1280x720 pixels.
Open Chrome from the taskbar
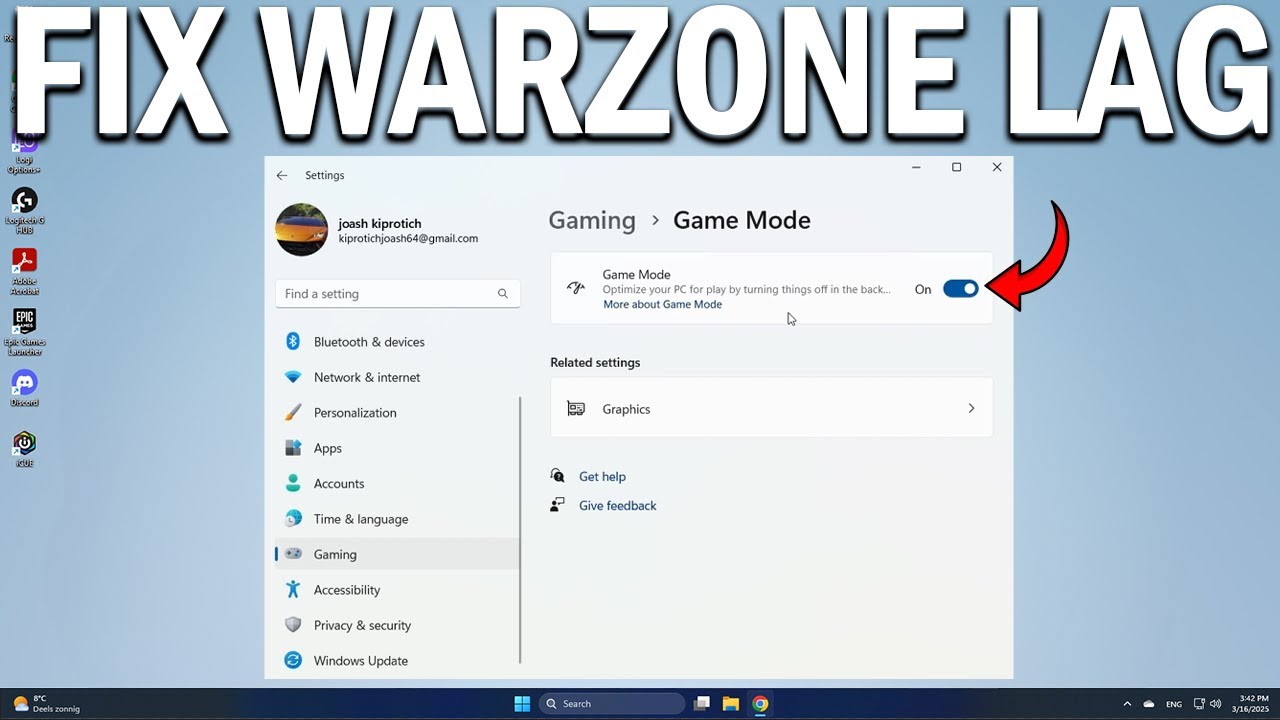pos(760,704)
